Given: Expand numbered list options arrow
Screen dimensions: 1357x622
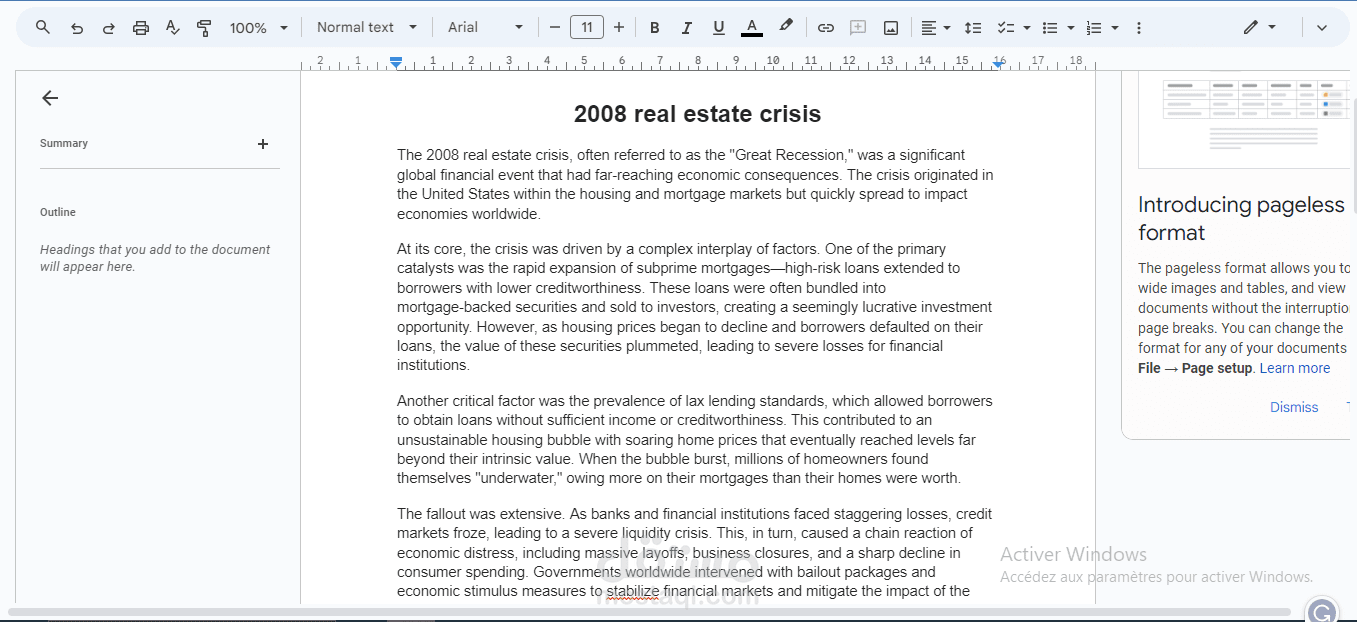Looking at the screenshot, I should [x=1114, y=28].
